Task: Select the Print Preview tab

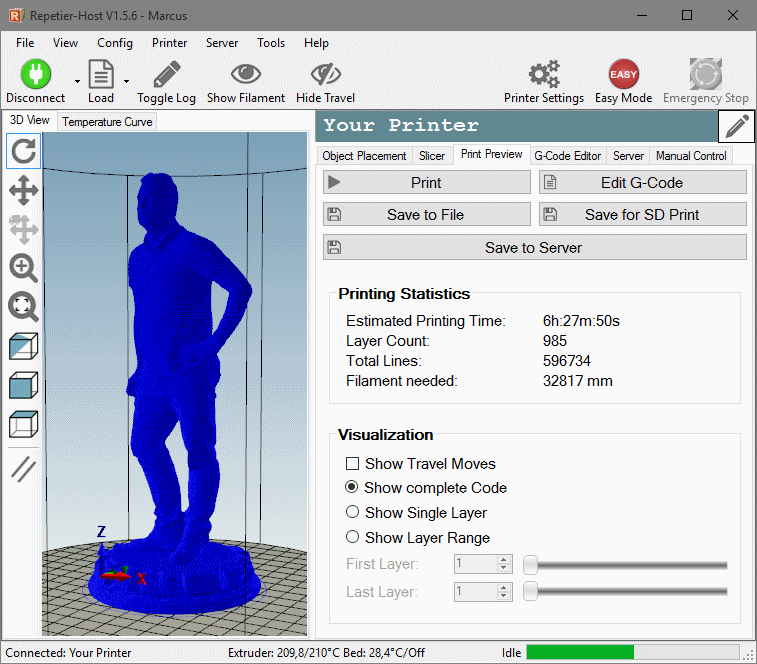Action: pyautogui.click(x=491, y=155)
